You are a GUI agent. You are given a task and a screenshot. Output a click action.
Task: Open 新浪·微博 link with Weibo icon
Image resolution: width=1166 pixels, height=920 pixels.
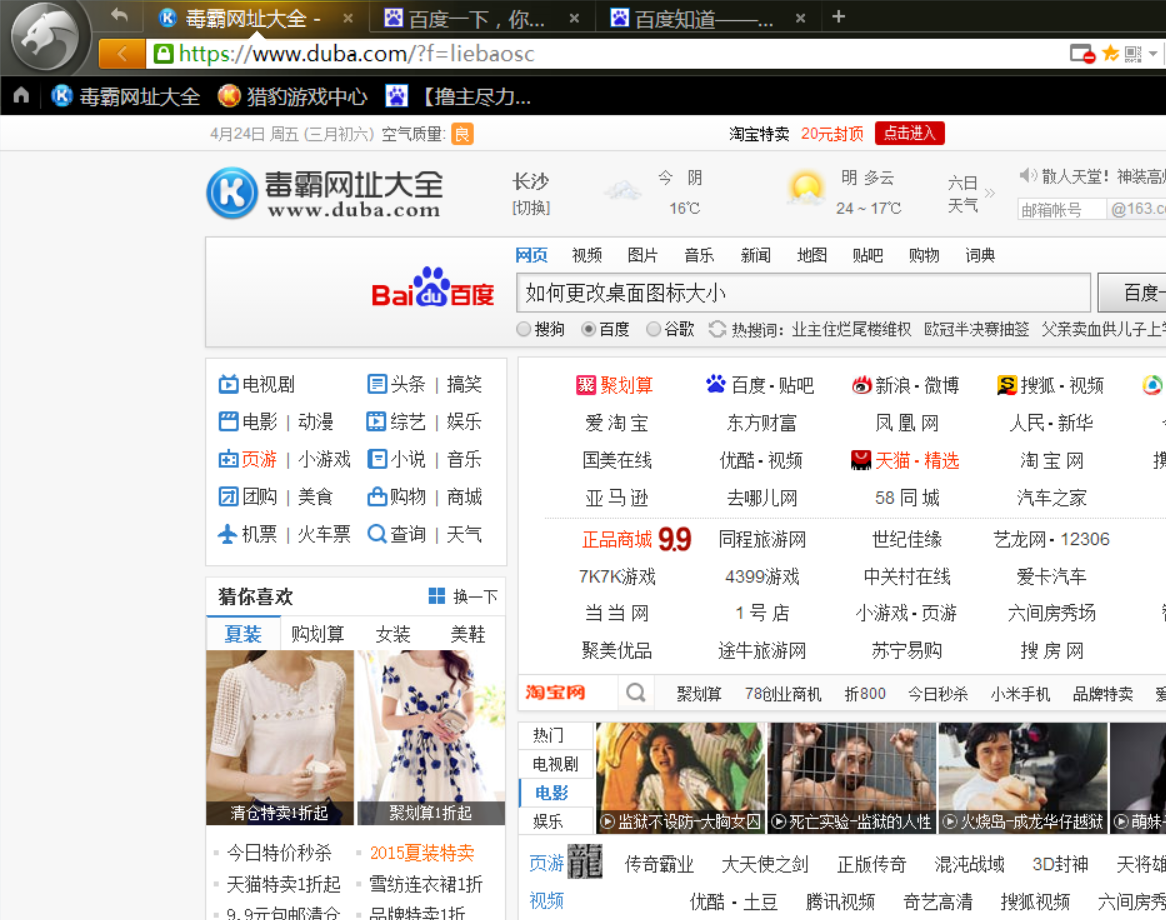coord(905,385)
